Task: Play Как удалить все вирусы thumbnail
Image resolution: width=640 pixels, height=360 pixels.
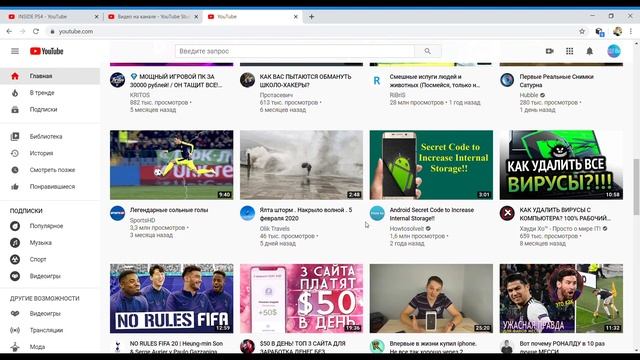Action: point(561,165)
